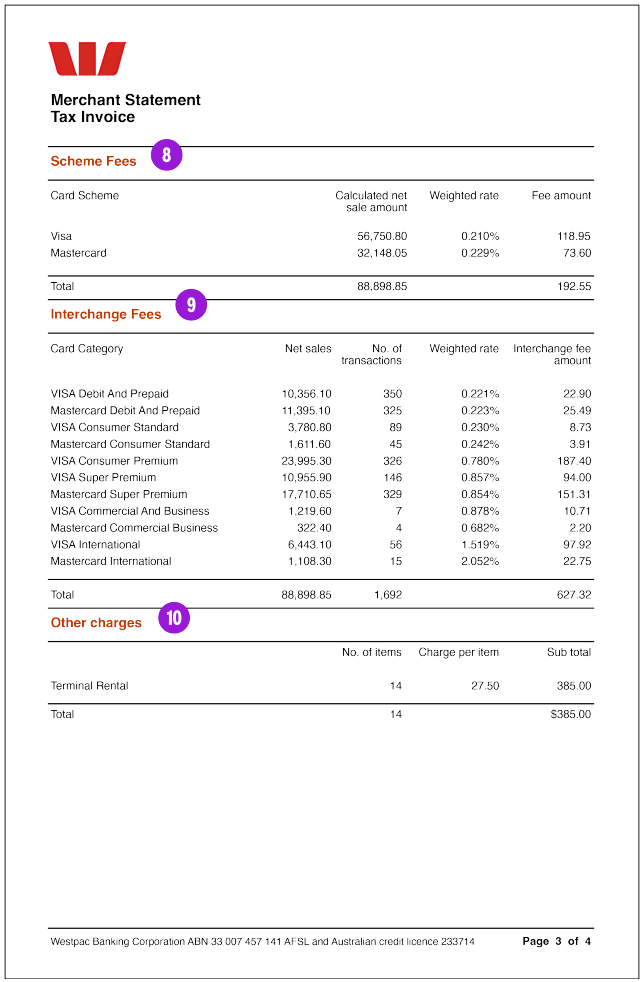Select the Other charges section heading

click(x=96, y=622)
